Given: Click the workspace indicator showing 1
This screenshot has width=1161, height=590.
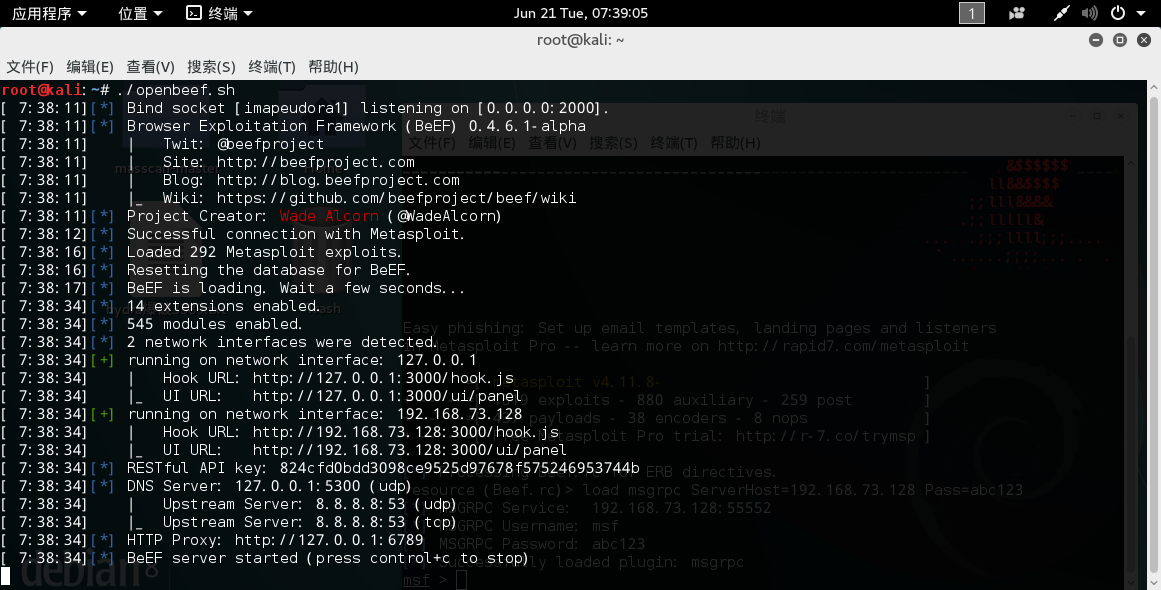Looking at the screenshot, I should tap(971, 13).
